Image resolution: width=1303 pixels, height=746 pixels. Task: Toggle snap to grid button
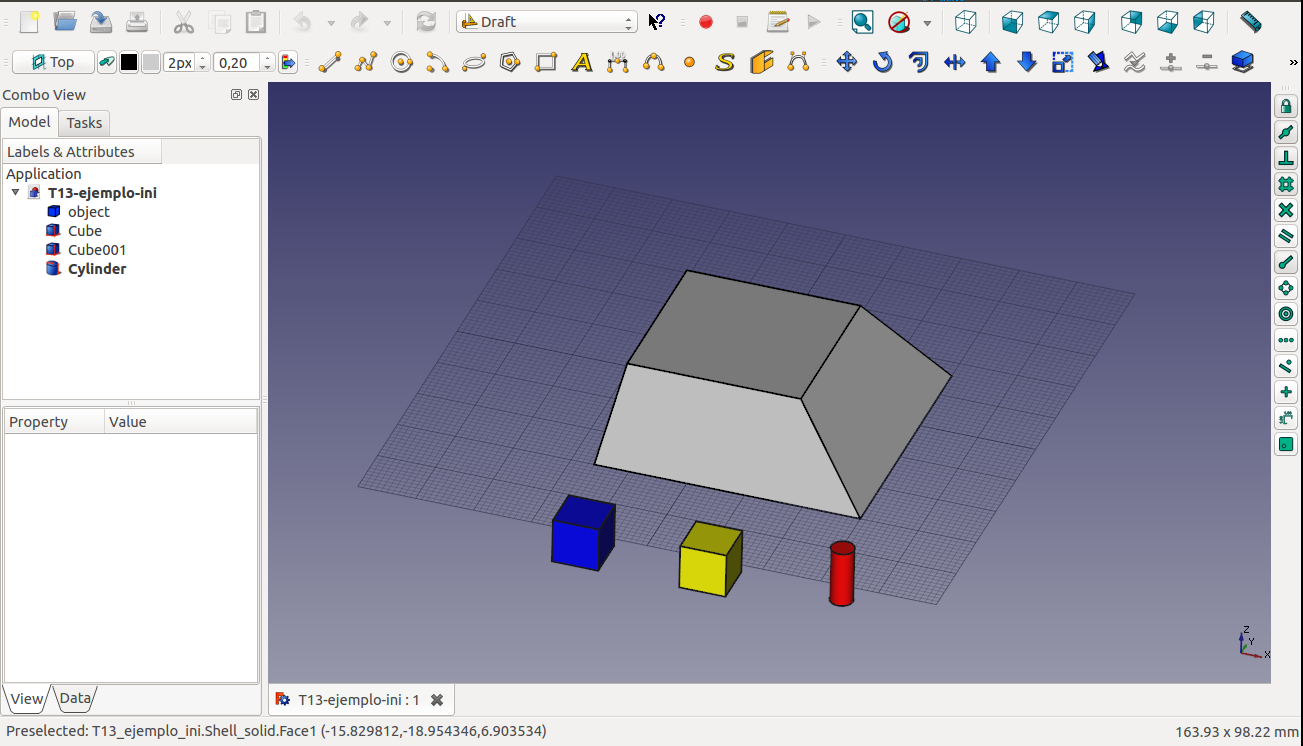point(1286,185)
